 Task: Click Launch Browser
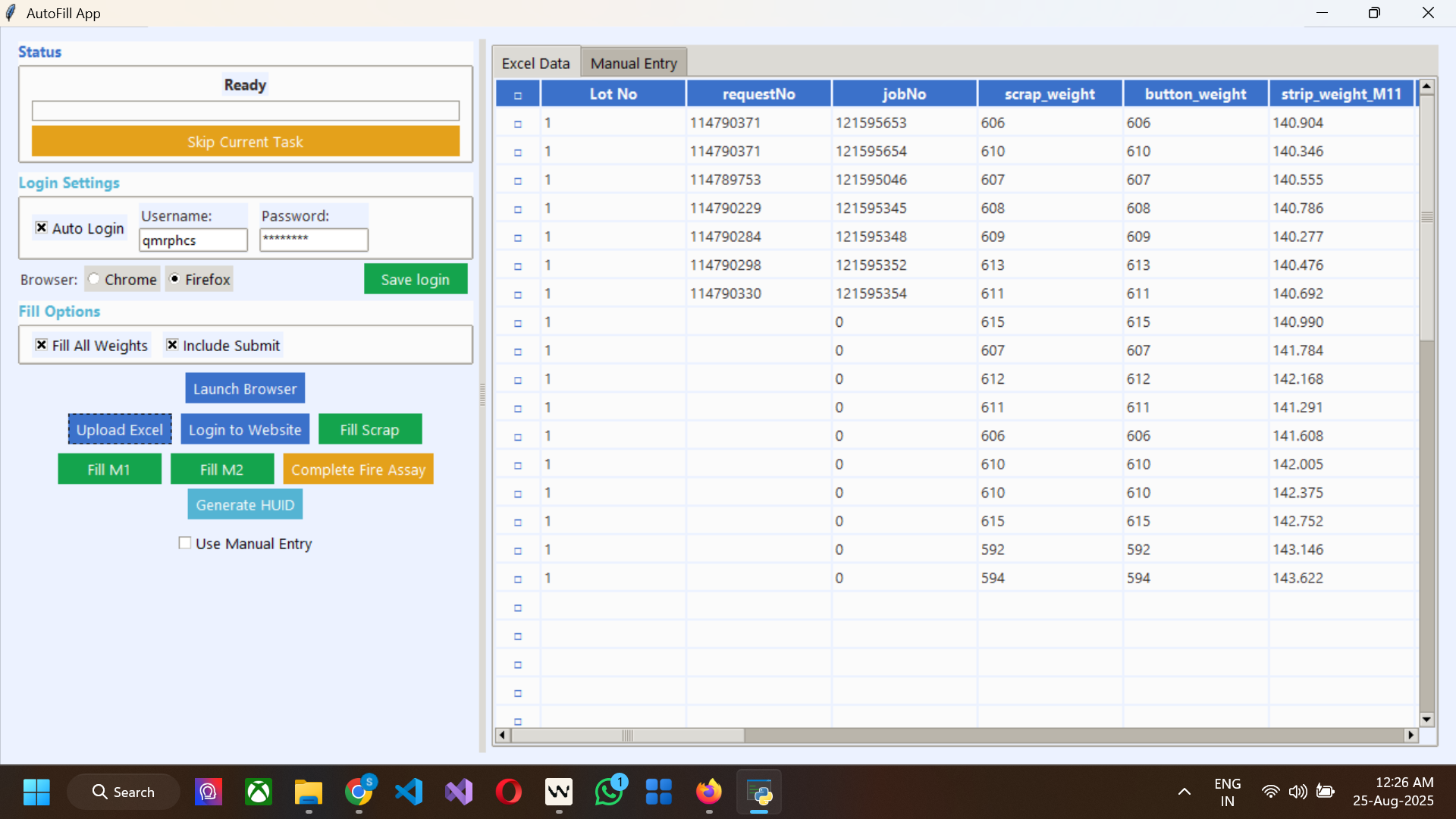click(x=244, y=388)
